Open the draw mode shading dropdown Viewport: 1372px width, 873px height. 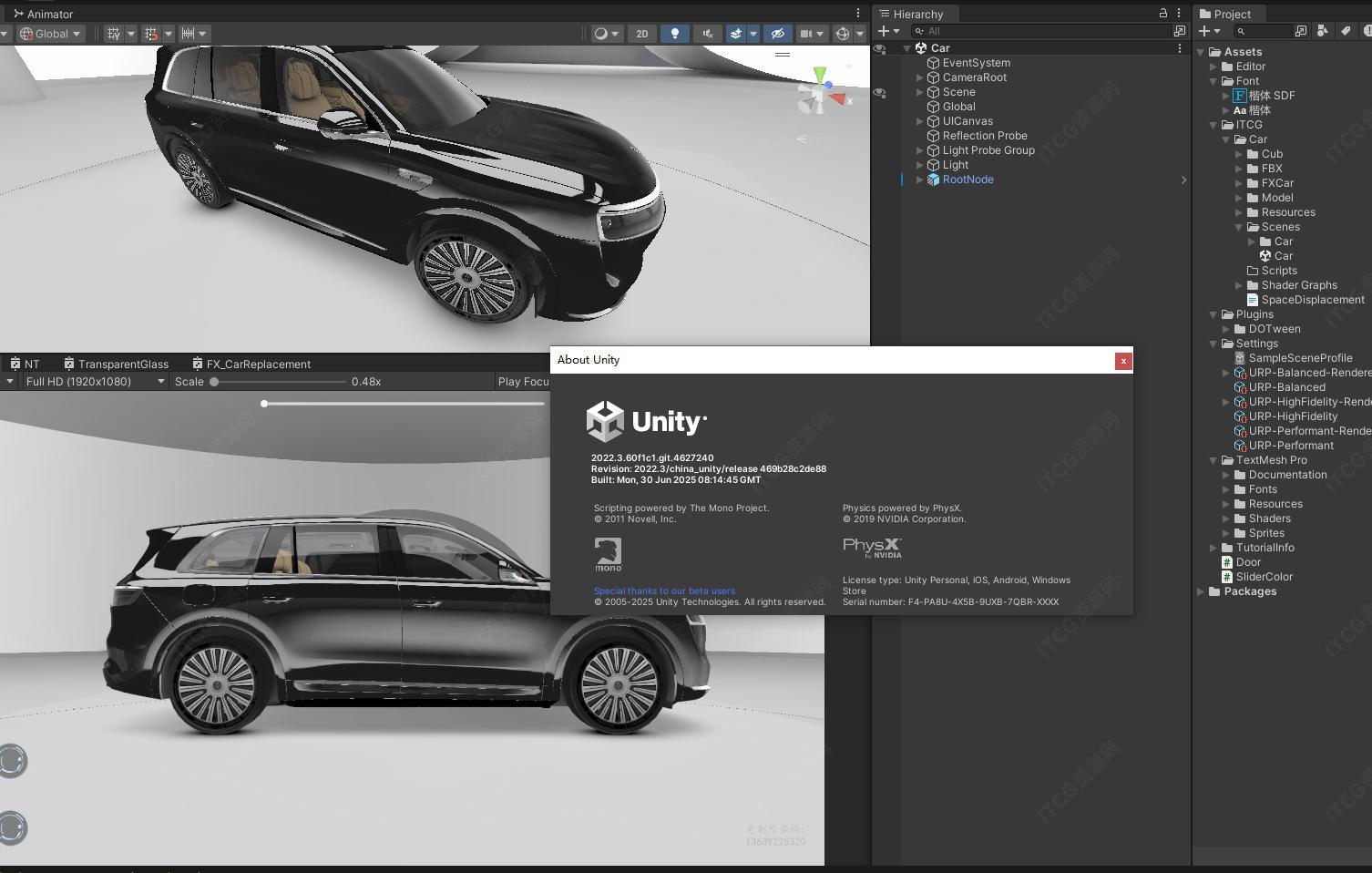(x=606, y=34)
